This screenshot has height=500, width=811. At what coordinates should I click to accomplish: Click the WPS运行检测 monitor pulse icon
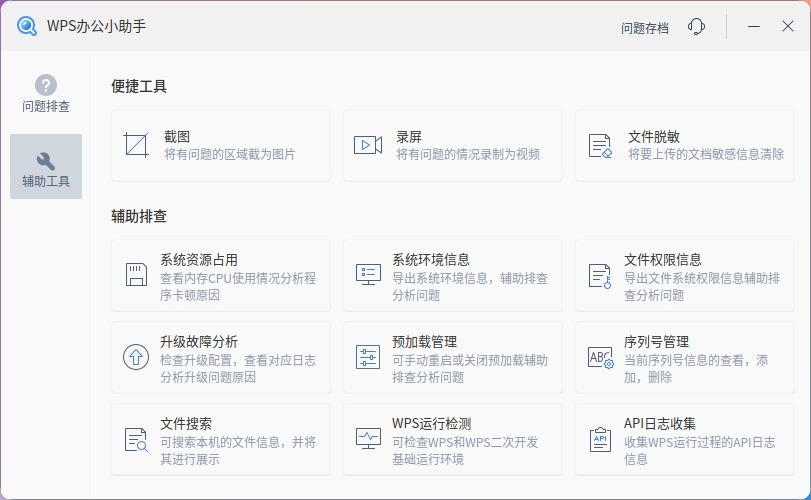click(x=368, y=438)
